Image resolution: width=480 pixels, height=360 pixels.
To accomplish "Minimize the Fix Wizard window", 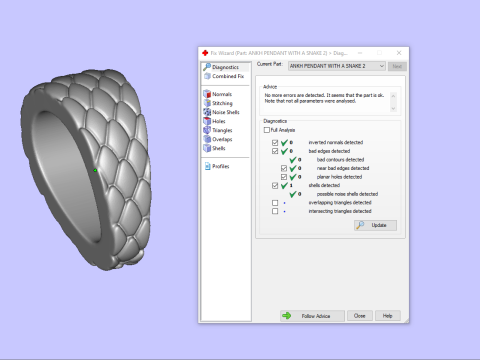I will [x=360, y=53].
